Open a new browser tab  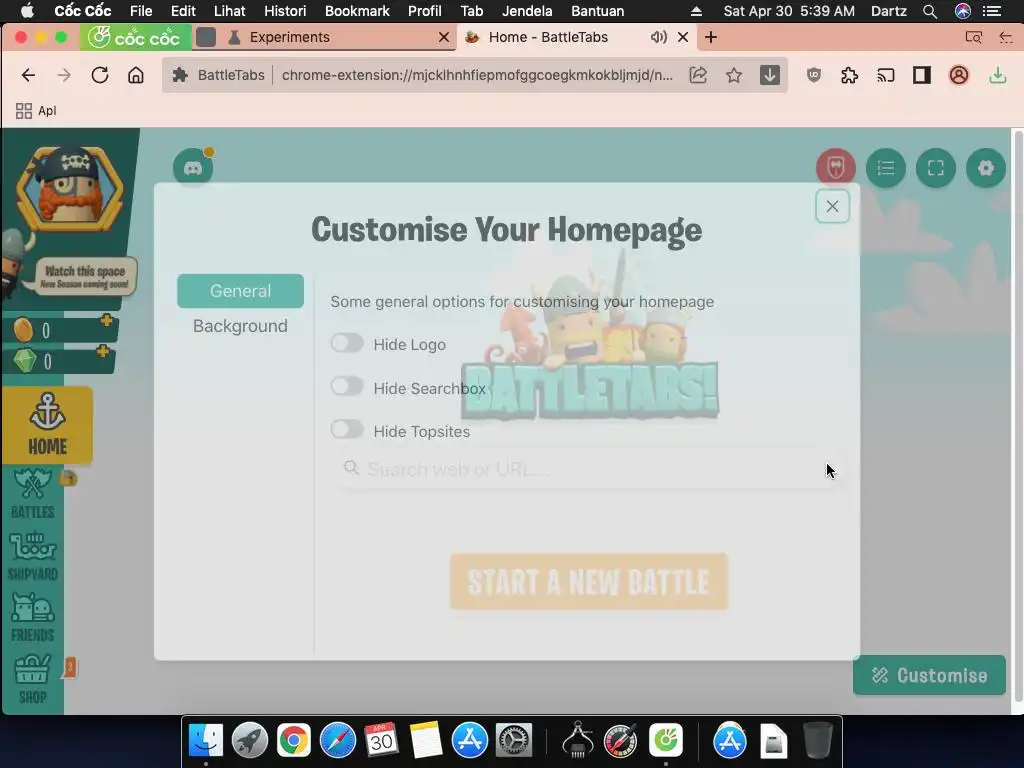point(711,37)
